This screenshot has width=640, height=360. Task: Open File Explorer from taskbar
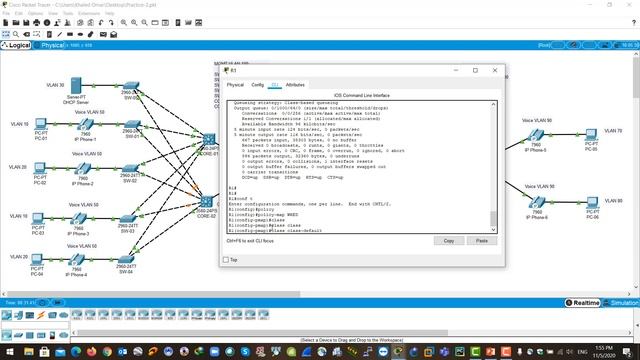coord(29,351)
